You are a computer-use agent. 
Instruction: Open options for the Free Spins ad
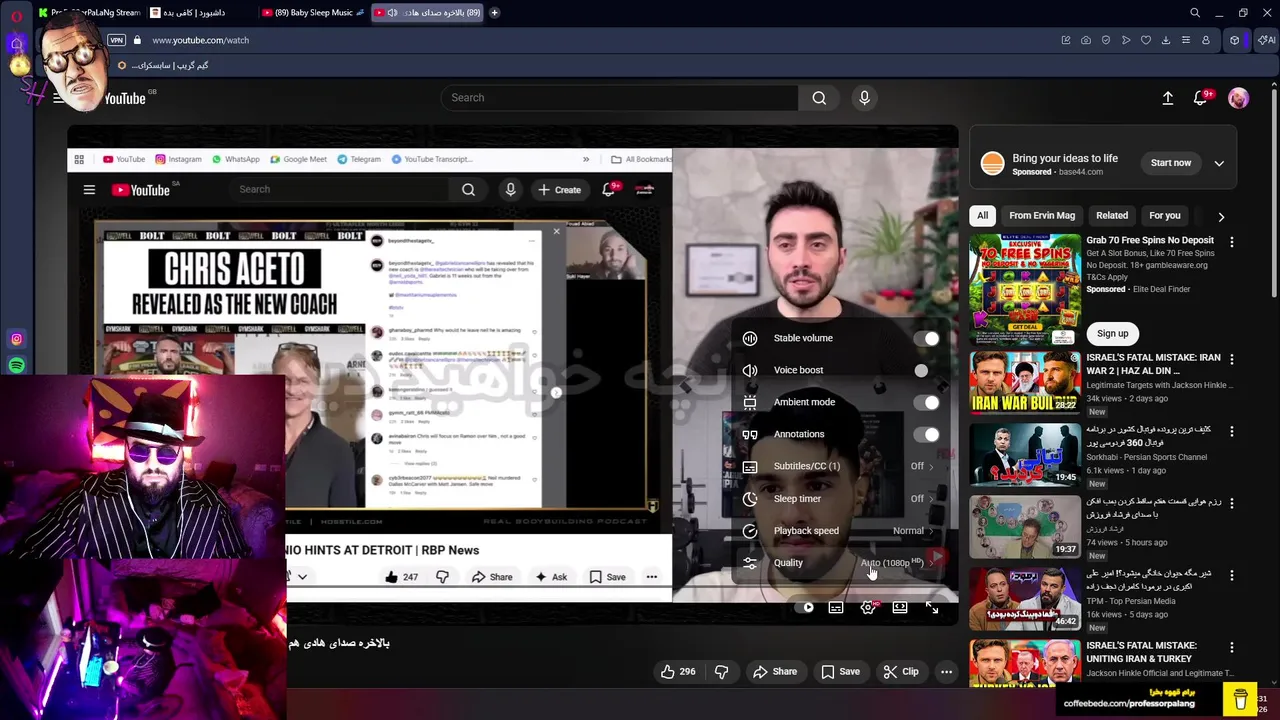(x=1231, y=242)
